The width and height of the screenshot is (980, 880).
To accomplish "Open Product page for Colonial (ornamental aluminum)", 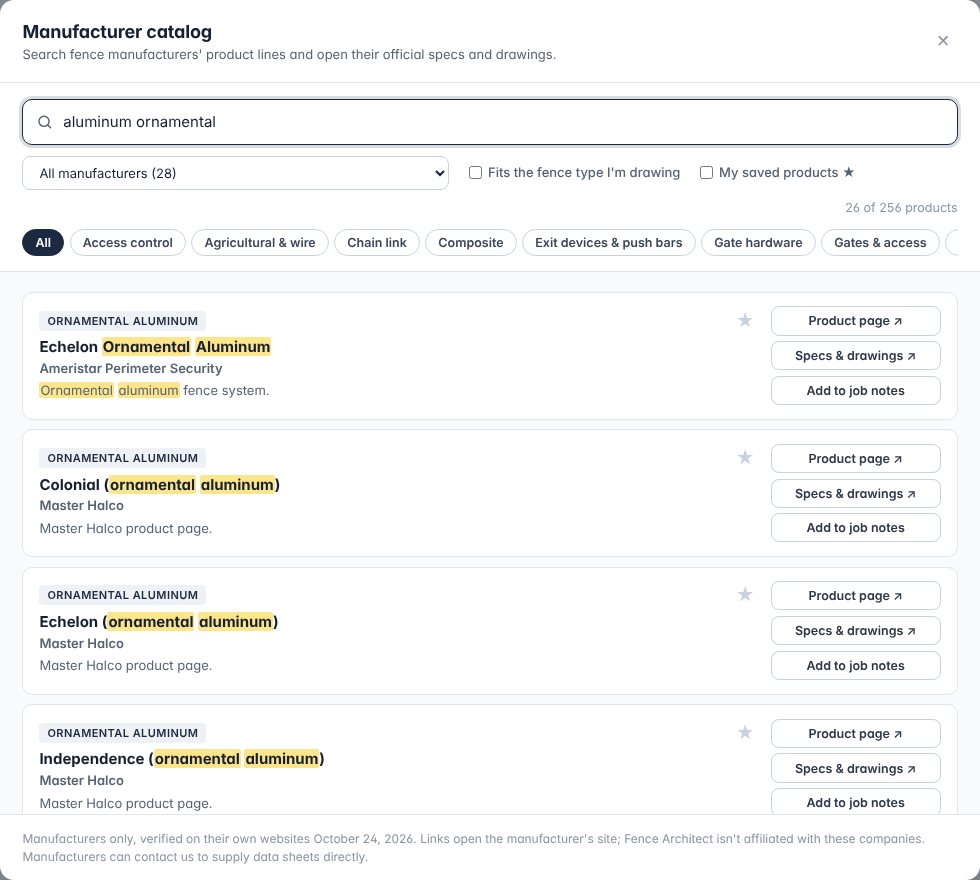I will pyautogui.click(x=856, y=459).
